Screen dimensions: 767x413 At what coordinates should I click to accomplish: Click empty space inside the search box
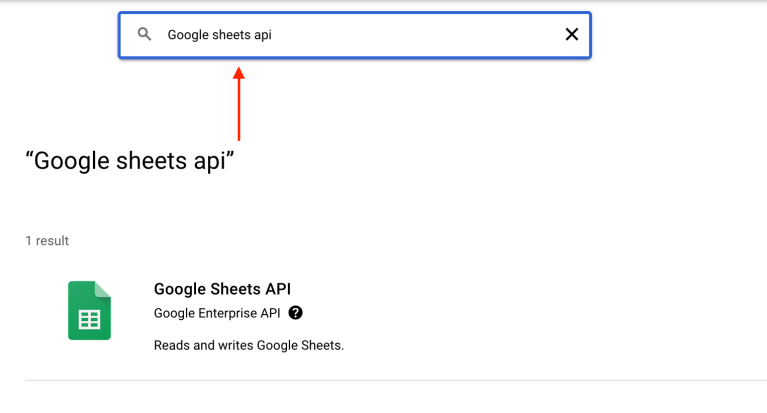pyautogui.click(x=420, y=35)
